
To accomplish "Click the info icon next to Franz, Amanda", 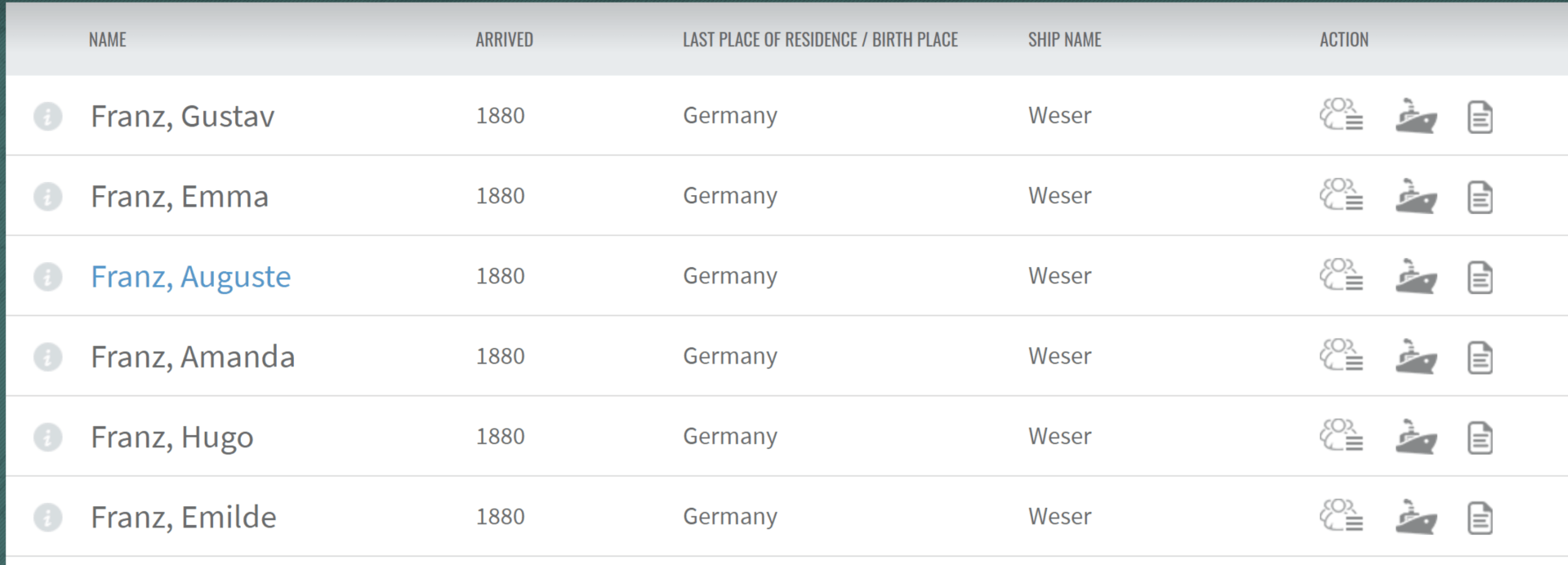I will [x=47, y=357].
